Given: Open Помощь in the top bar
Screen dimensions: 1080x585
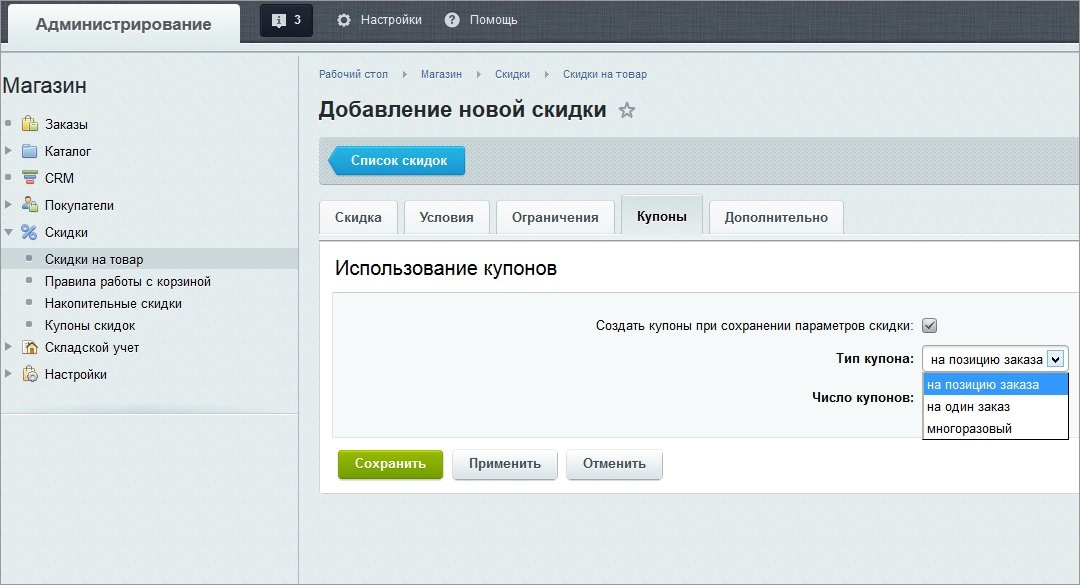Looking at the screenshot, I should click(x=493, y=20).
